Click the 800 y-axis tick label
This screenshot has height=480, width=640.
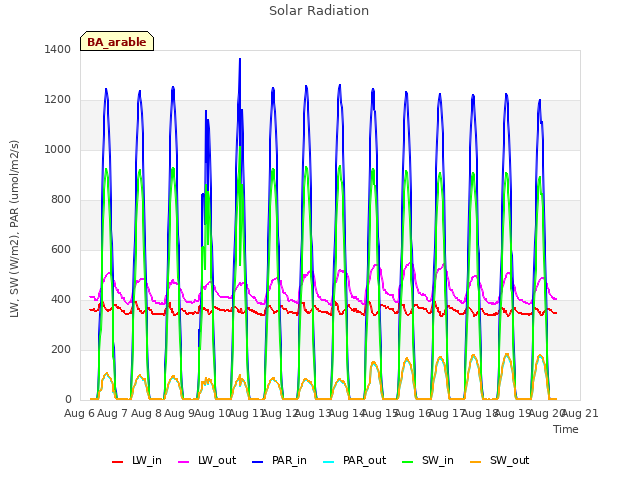tap(61, 200)
